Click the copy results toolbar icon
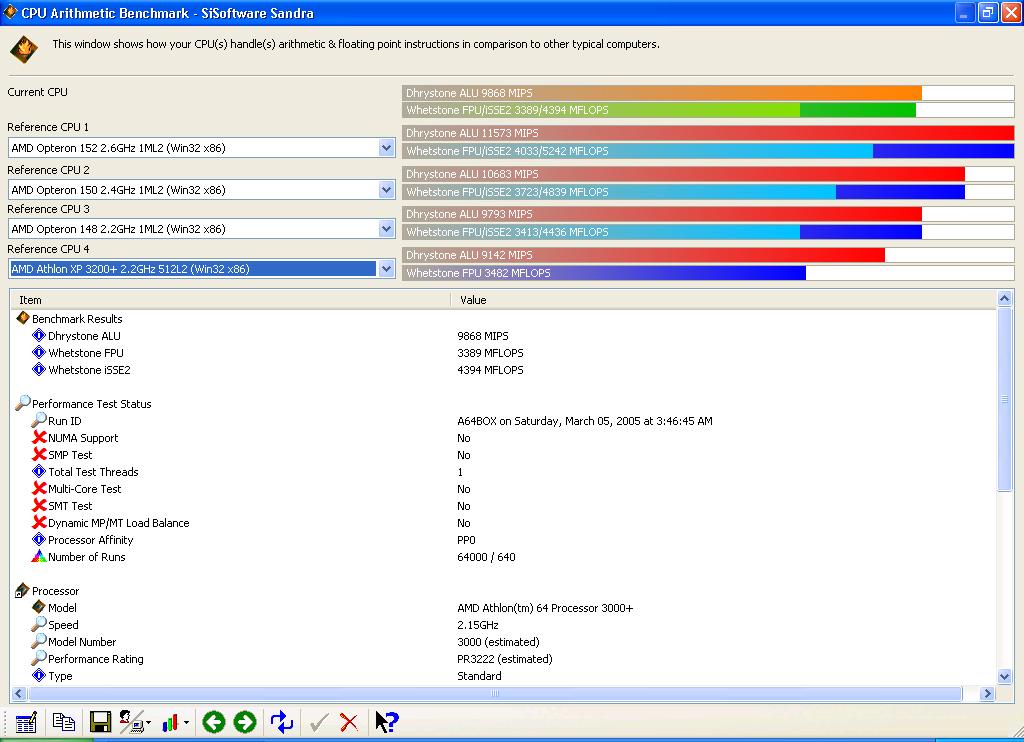This screenshot has width=1024, height=742. (x=63, y=722)
